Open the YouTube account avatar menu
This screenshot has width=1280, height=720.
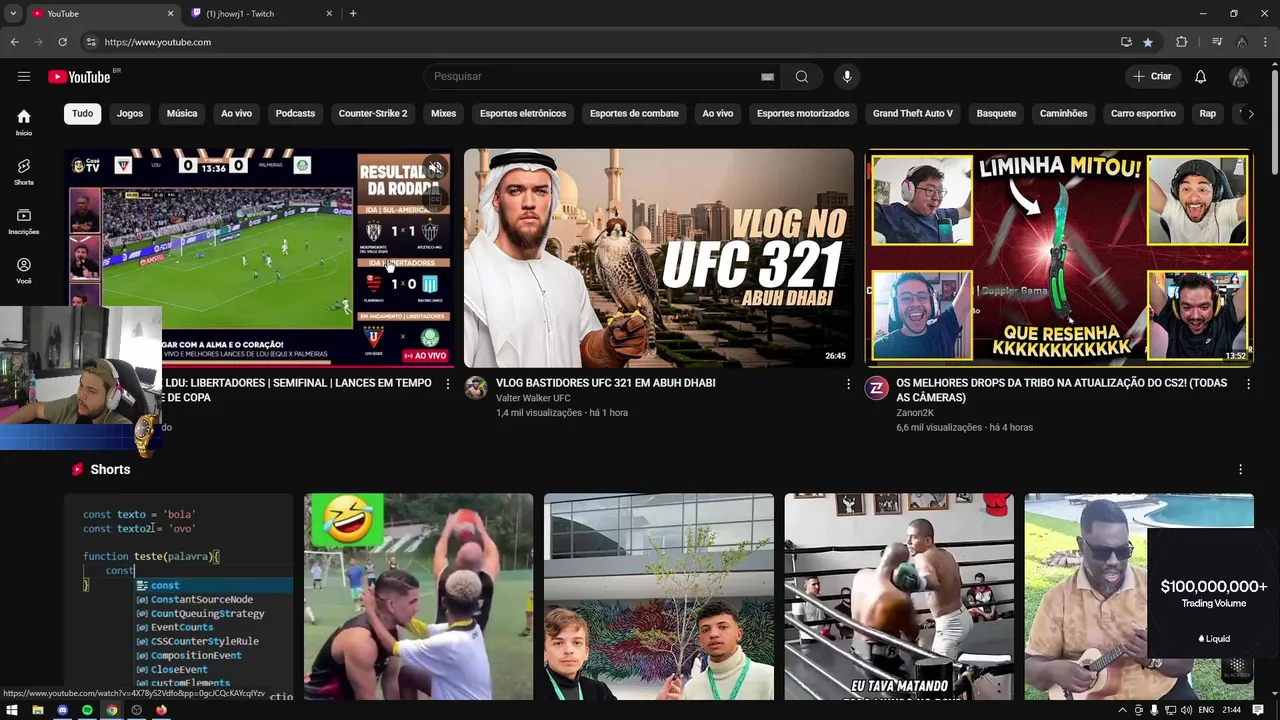pyautogui.click(x=1239, y=77)
